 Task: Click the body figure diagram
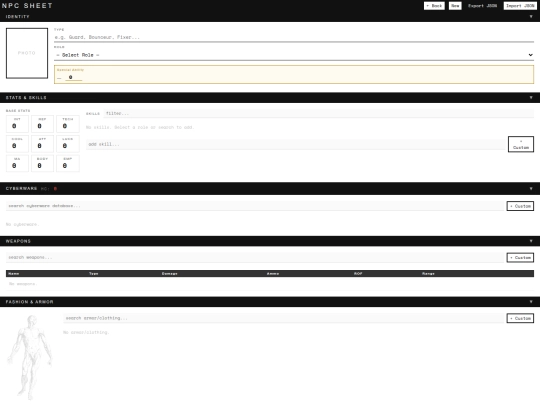click(31, 357)
